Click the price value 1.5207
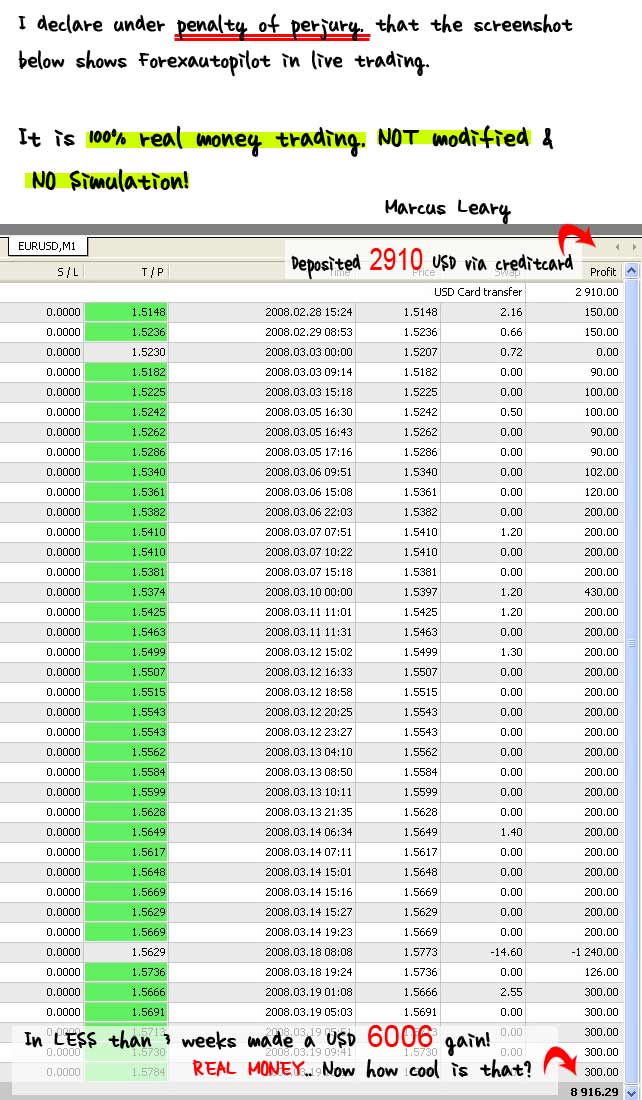 420,351
